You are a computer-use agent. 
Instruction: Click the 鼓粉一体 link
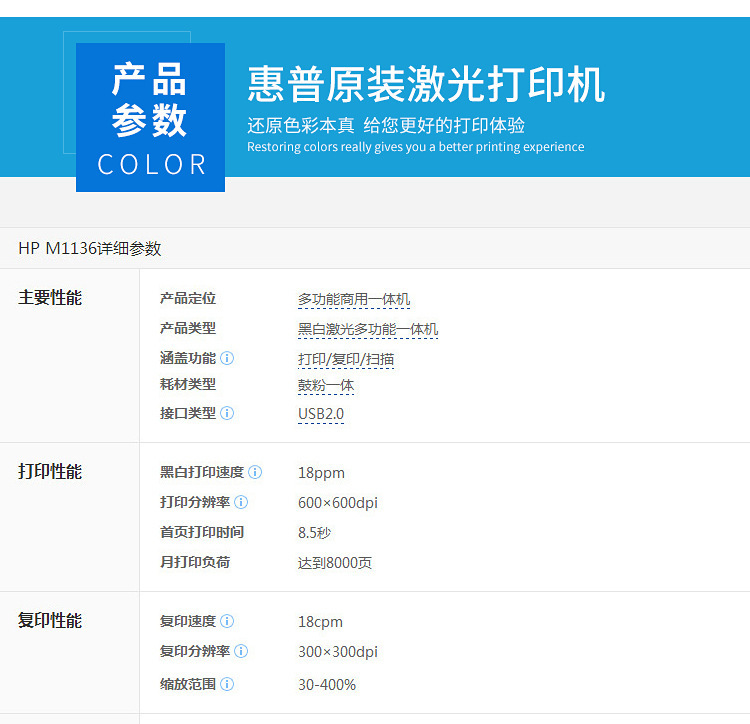326,385
